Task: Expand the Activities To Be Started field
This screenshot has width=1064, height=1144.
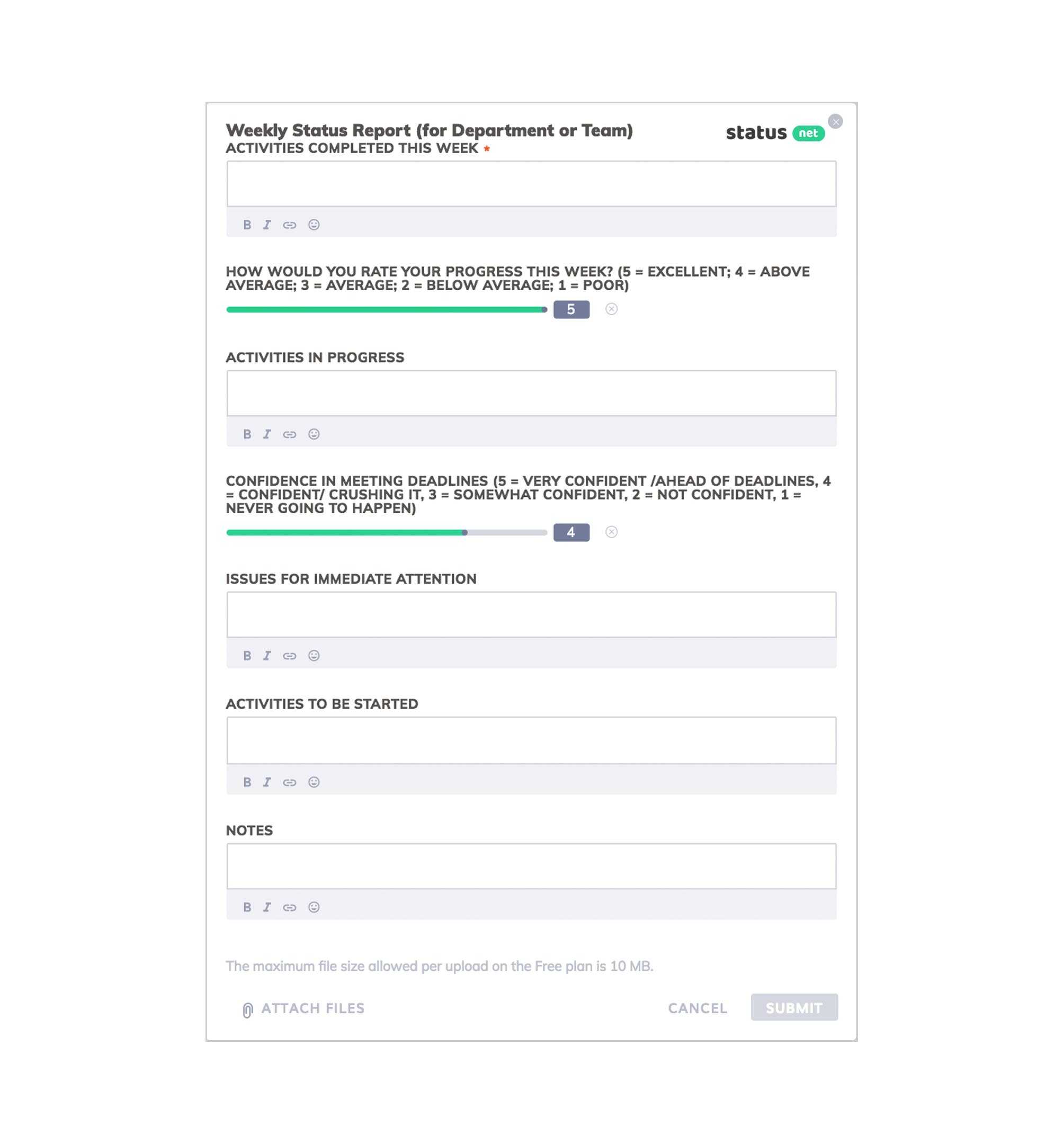Action: pyautogui.click(x=531, y=740)
